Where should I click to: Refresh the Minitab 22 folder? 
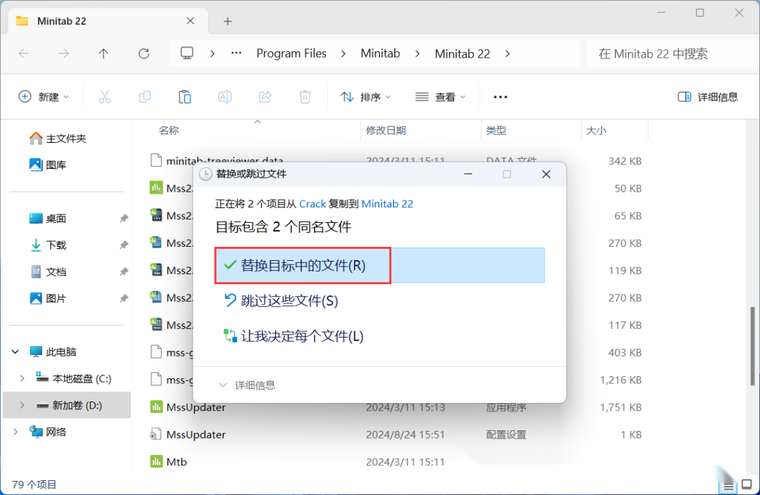pos(144,53)
